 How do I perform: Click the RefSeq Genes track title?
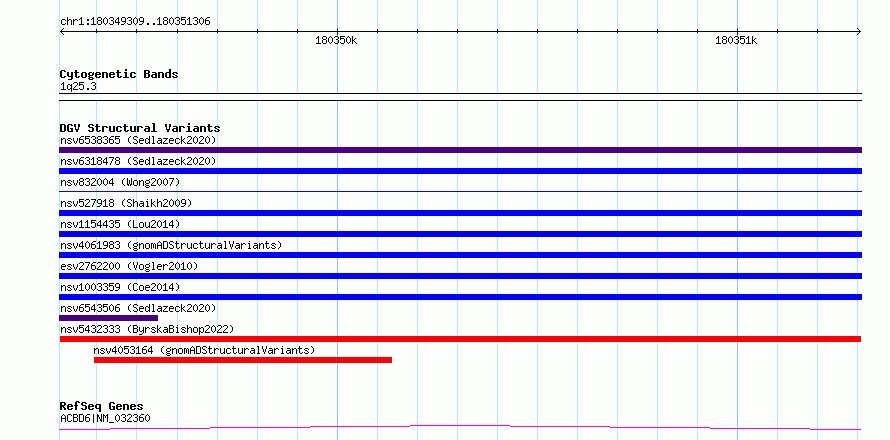(102, 407)
